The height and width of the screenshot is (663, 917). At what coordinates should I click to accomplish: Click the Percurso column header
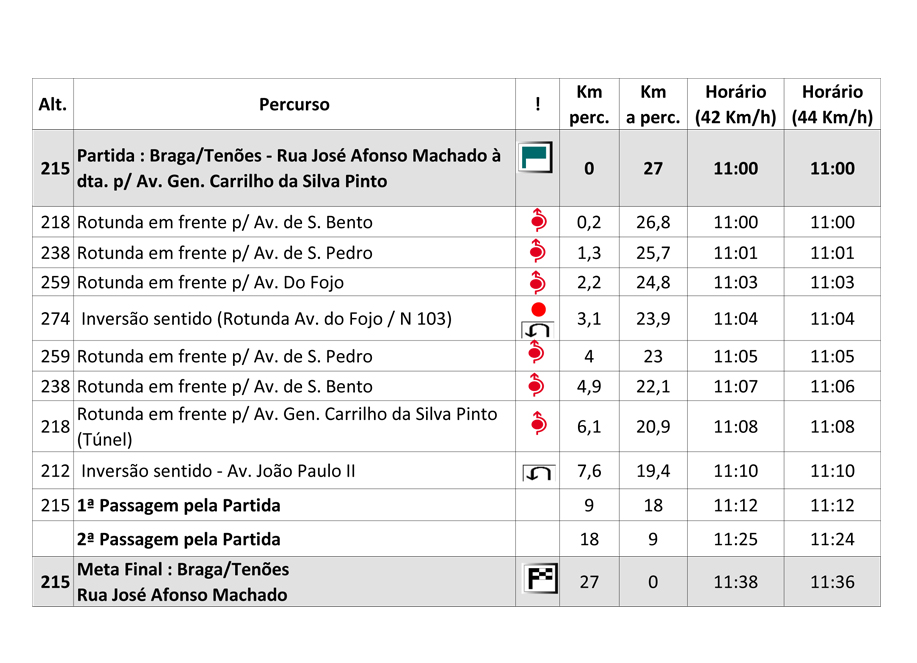pyautogui.click(x=294, y=104)
